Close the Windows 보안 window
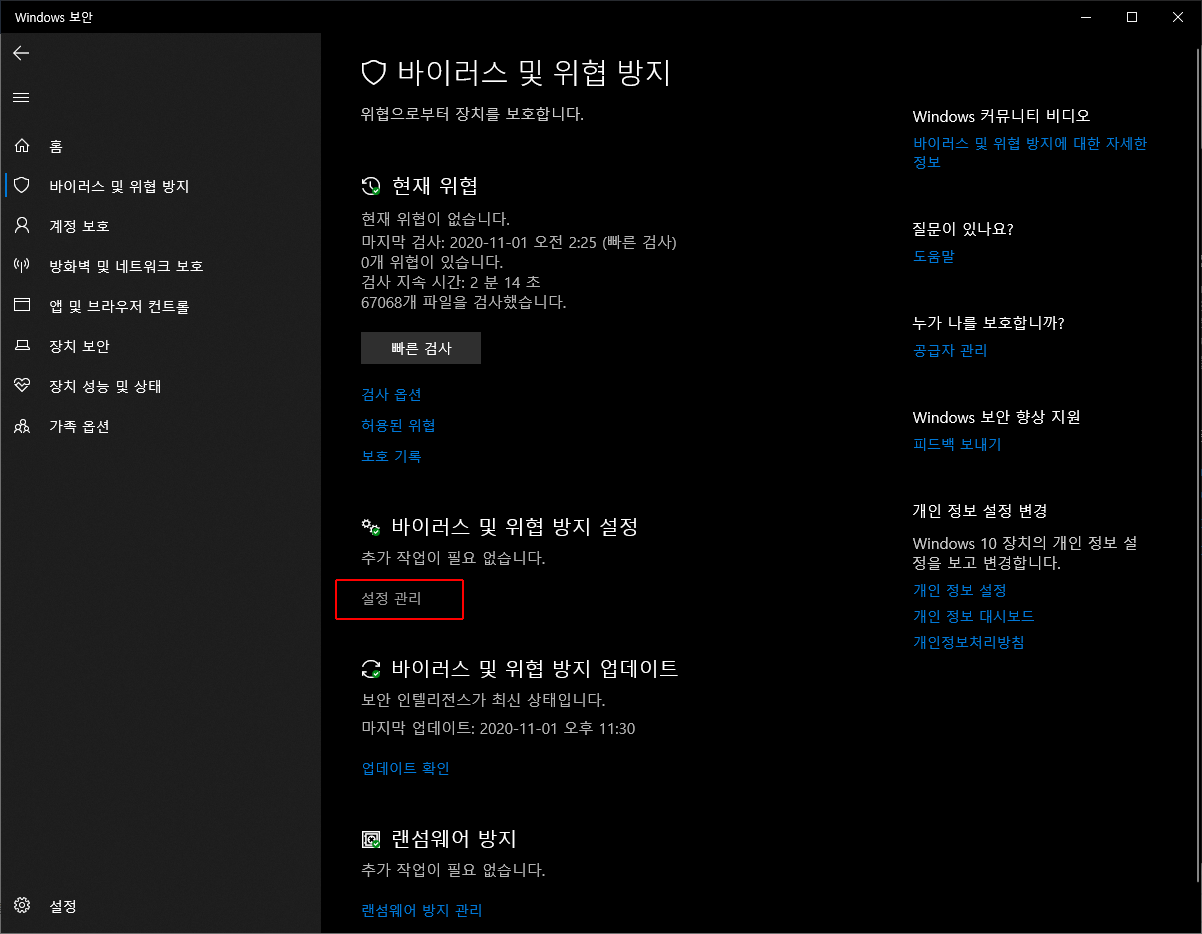 coord(1178,17)
